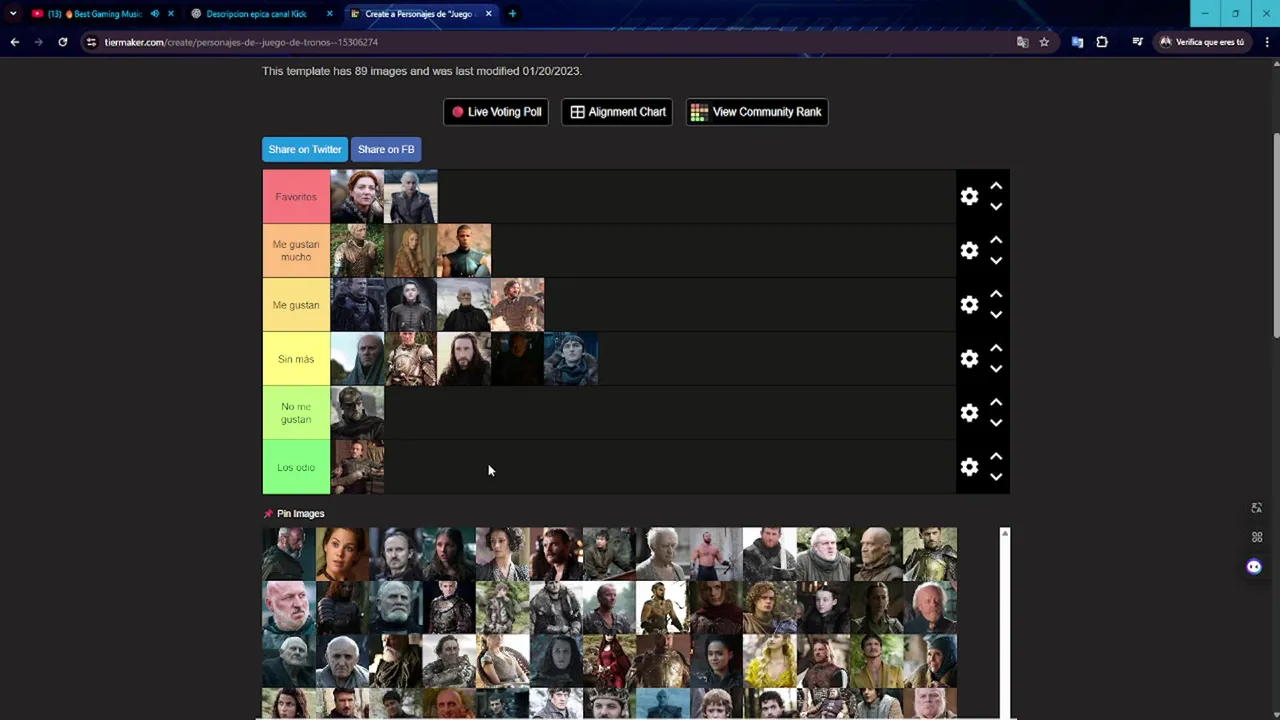Select the Create a Personajes de Juego tab
Viewport: 1280px width, 720px height.
[x=418, y=14]
